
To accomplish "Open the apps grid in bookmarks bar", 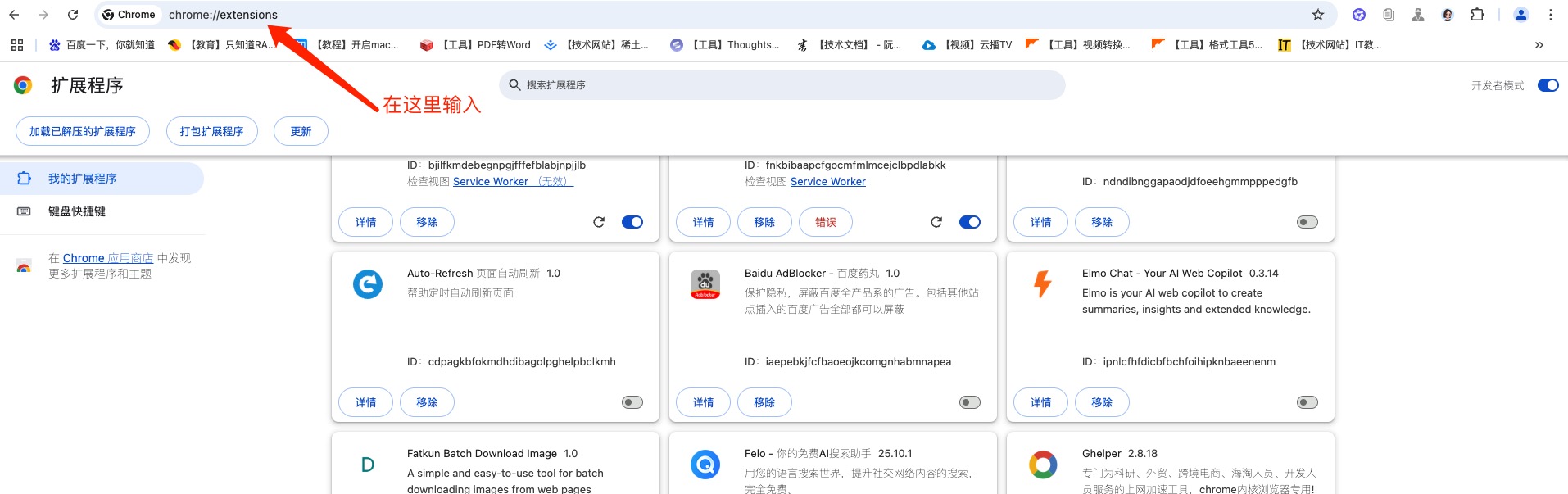I will coord(17,45).
